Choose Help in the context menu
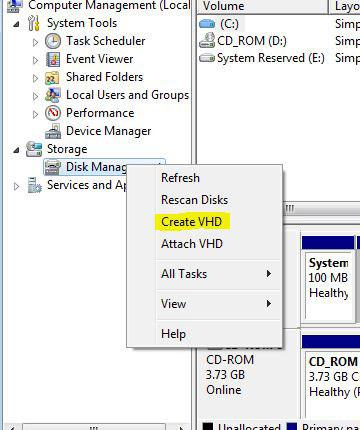This screenshot has height=430, width=360. [204, 334]
